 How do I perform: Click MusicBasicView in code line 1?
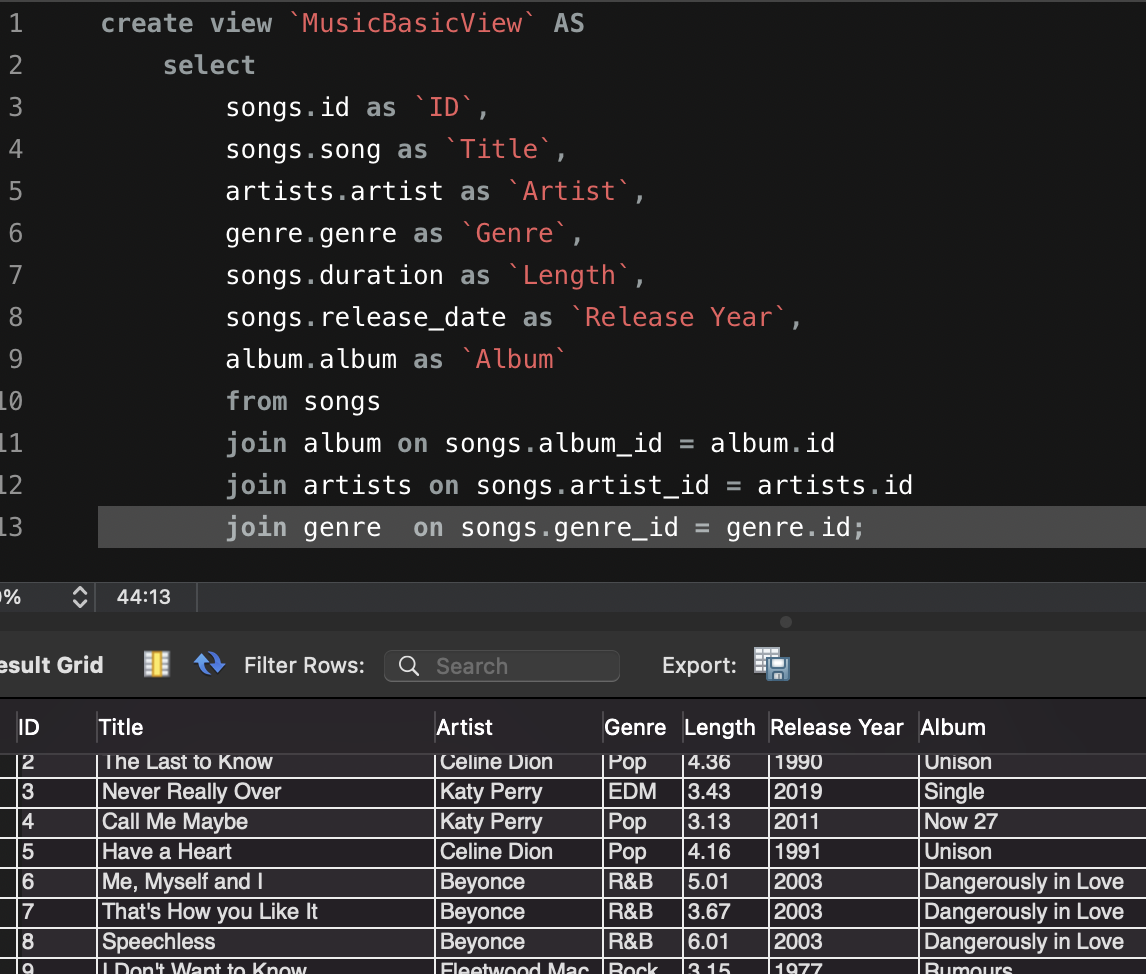click(x=412, y=23)
